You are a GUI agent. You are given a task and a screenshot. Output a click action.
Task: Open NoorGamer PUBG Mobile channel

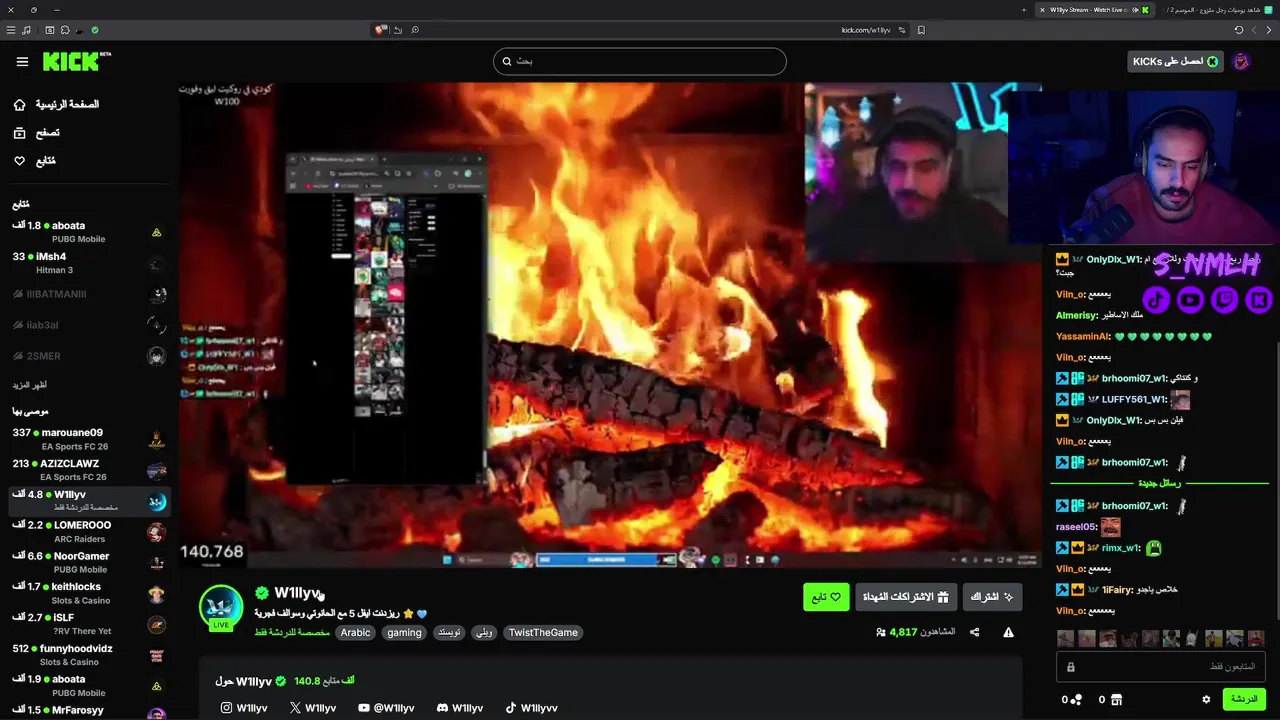(88, 562)
